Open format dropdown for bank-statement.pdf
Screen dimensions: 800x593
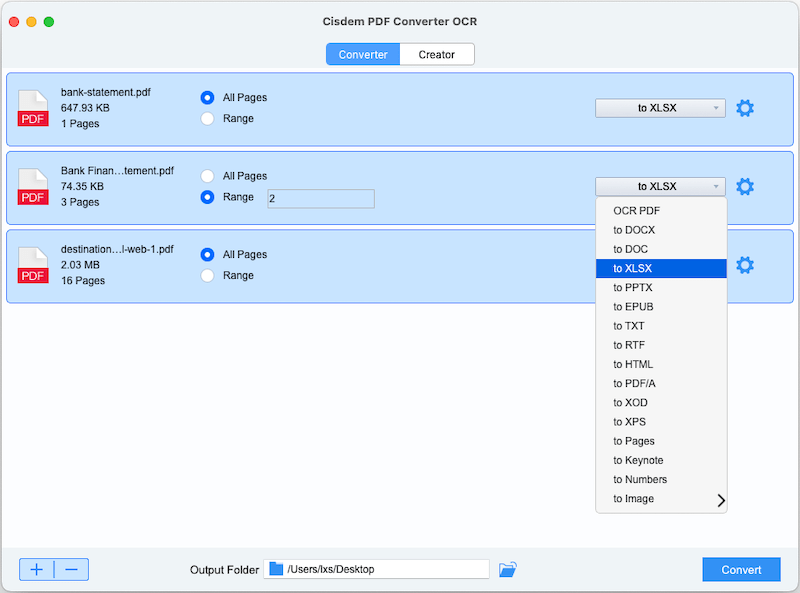[x=660, y=108]
